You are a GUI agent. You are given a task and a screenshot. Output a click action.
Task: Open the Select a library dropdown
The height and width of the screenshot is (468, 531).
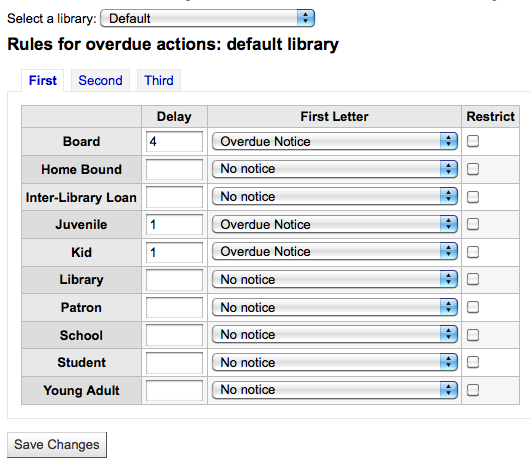click(x=208, y=18)
